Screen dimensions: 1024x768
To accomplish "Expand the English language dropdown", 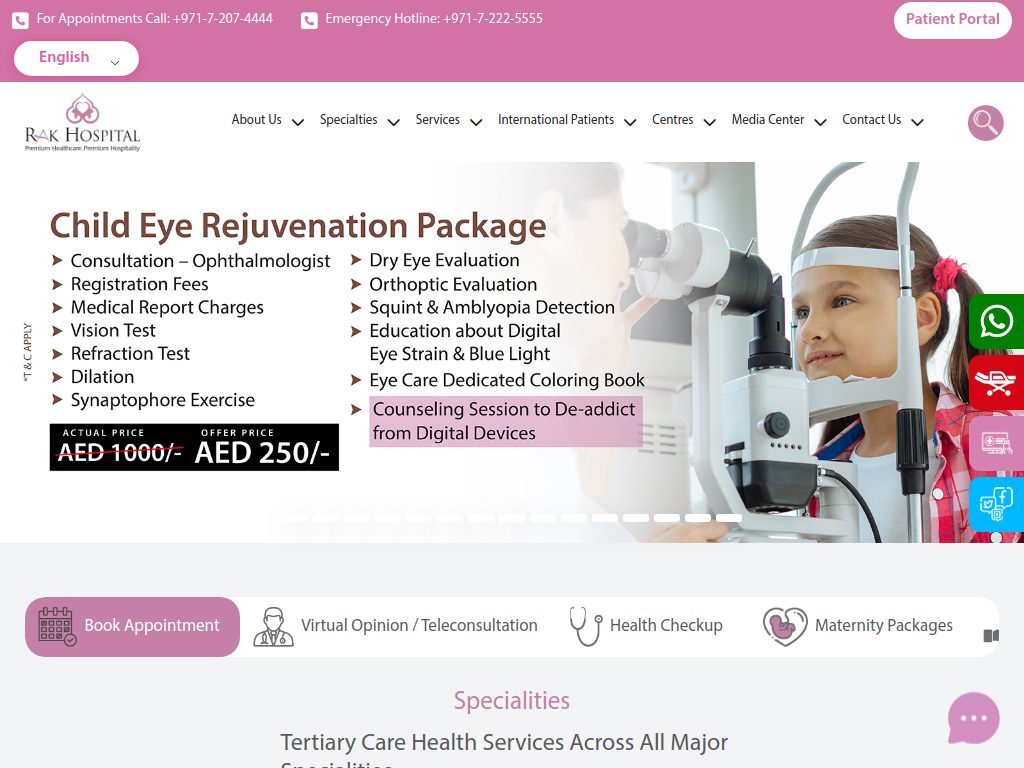I will (76, 58).
